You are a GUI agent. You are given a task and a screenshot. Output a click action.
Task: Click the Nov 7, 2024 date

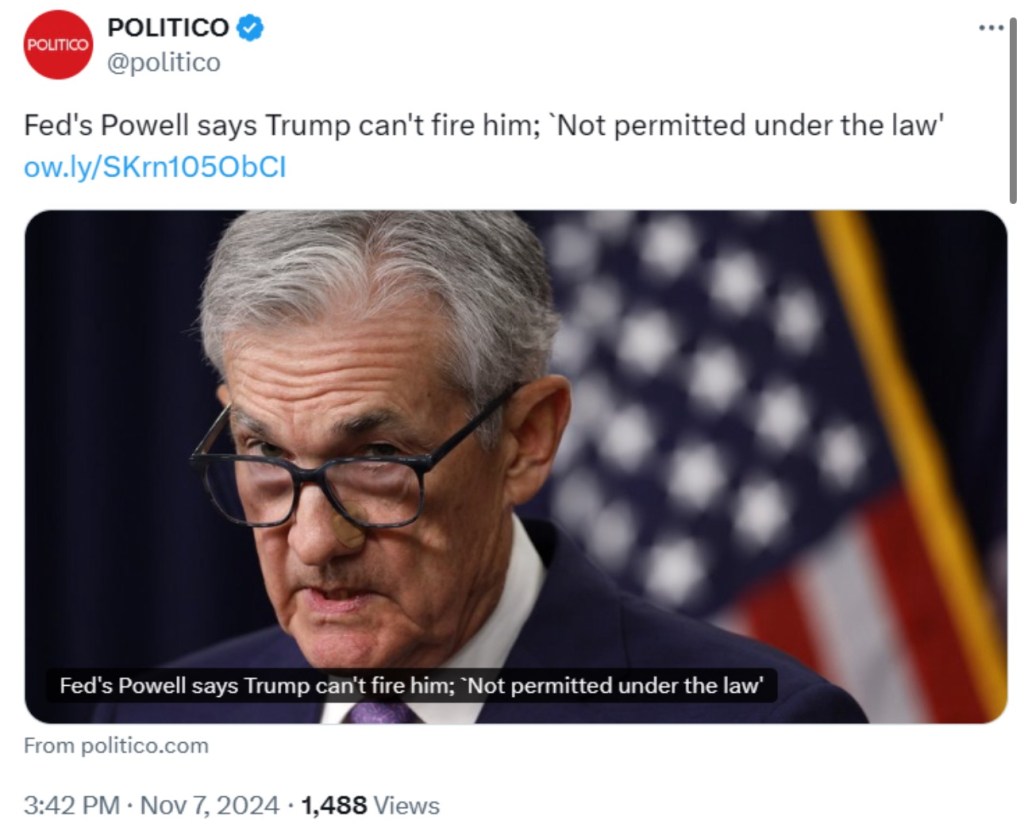pos(211,805)
